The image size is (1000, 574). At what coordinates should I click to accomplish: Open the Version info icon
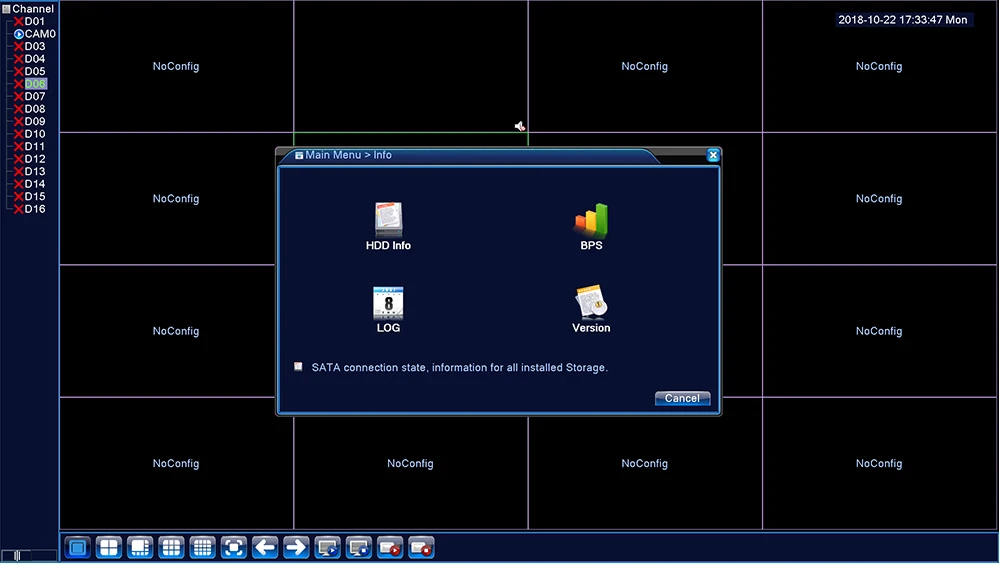point(591,309)
